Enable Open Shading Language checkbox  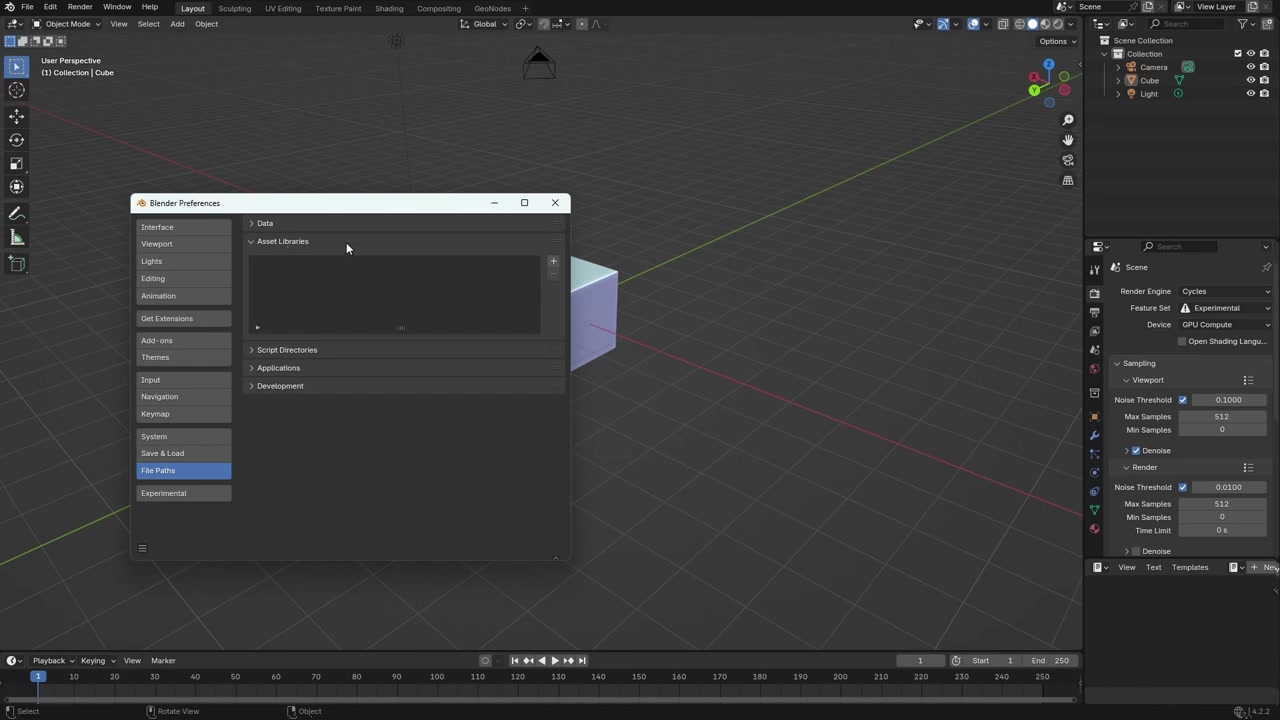pos(1181,342)
